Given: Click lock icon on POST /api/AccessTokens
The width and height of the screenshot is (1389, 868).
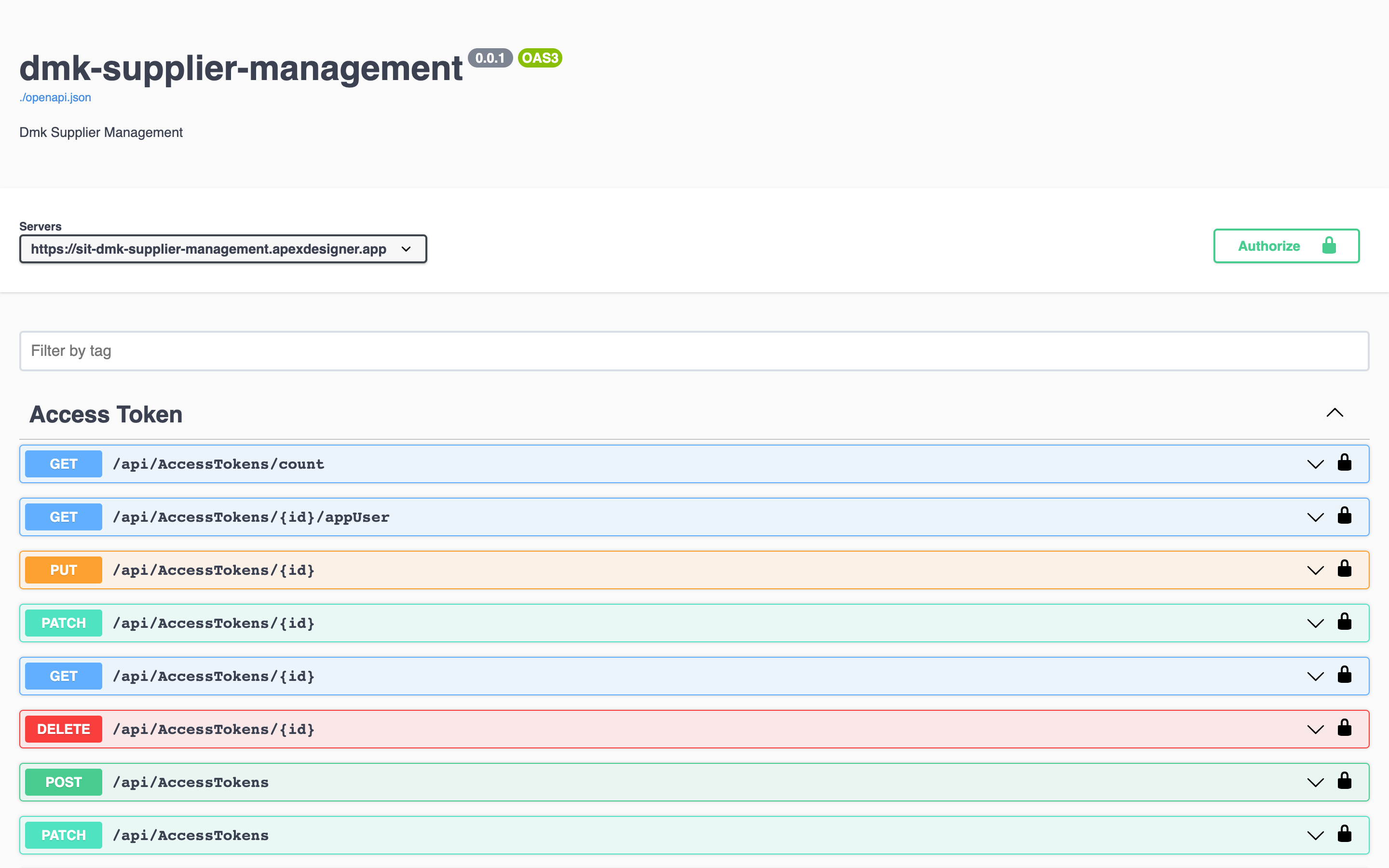Looking at the screenshot, I should (1344, 781).
